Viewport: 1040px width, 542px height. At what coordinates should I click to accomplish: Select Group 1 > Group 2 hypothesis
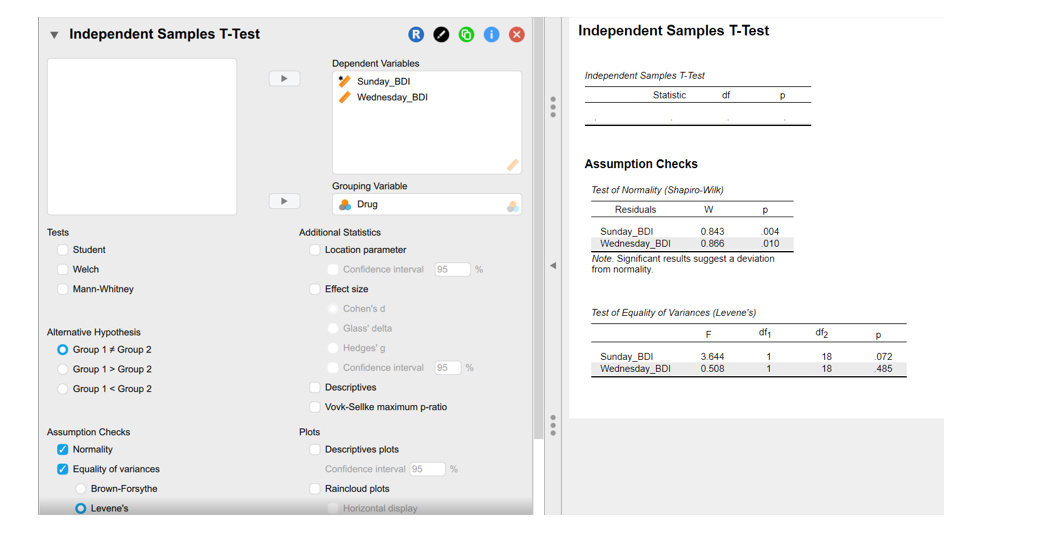click(x=63, y=369)
